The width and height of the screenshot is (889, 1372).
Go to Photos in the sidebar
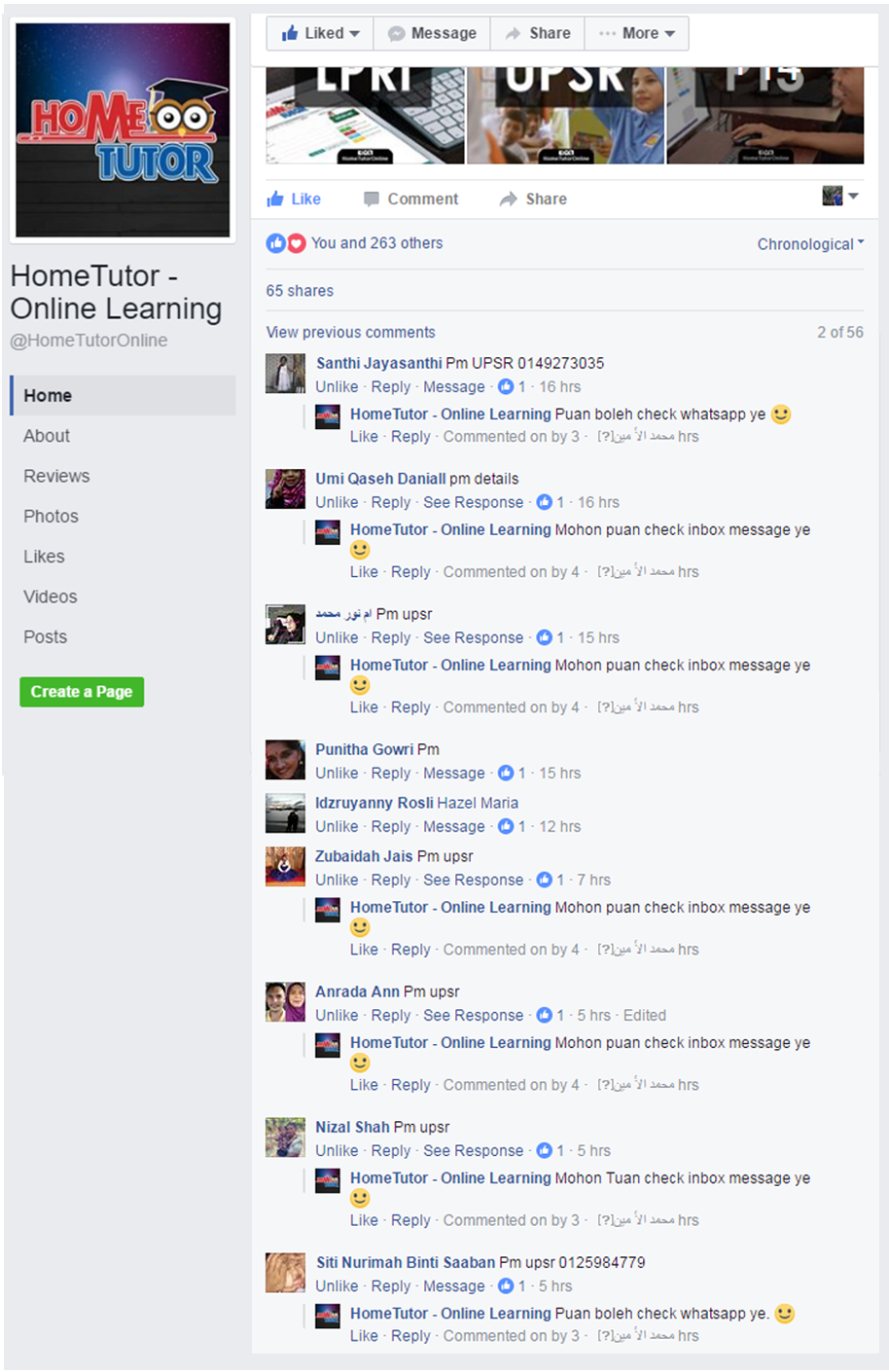pos(51,517)
